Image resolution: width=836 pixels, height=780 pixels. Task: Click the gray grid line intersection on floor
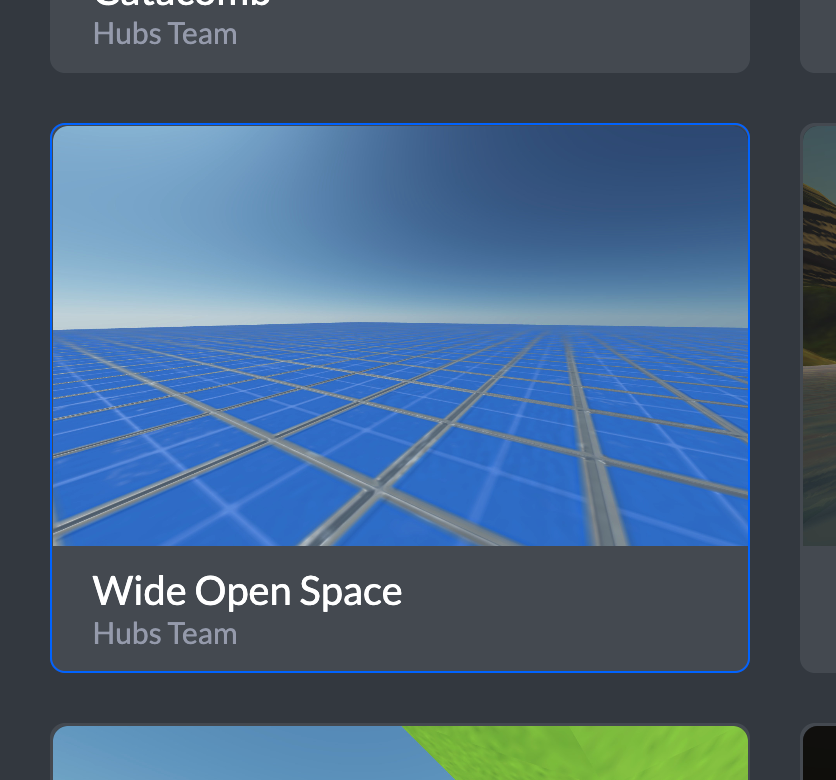pyautogui.click(x=380, y=488)
